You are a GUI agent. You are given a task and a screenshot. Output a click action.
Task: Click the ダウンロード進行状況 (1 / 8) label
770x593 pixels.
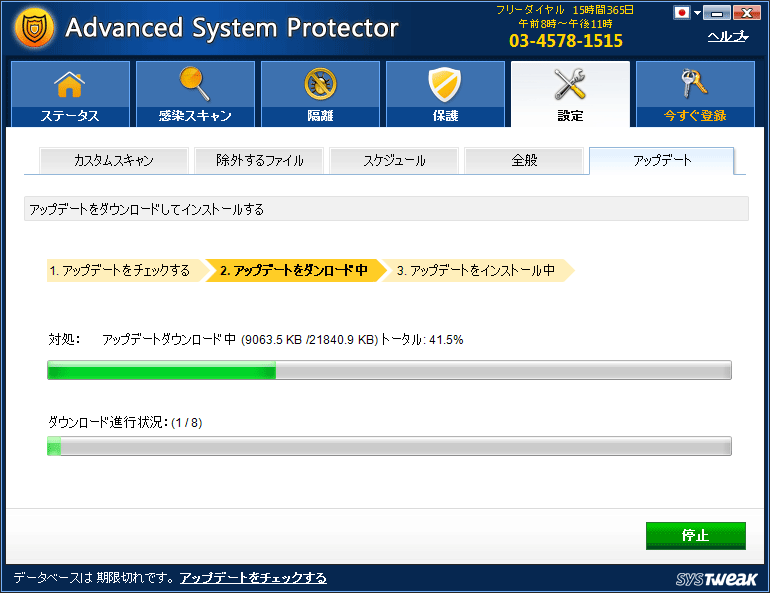[x=125, y=423]
